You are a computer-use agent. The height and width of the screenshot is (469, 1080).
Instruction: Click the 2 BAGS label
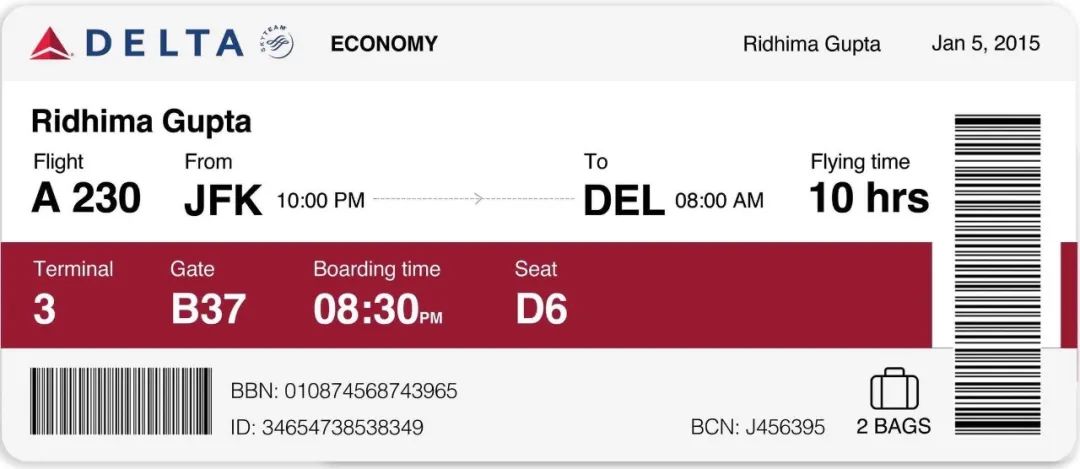893,426
